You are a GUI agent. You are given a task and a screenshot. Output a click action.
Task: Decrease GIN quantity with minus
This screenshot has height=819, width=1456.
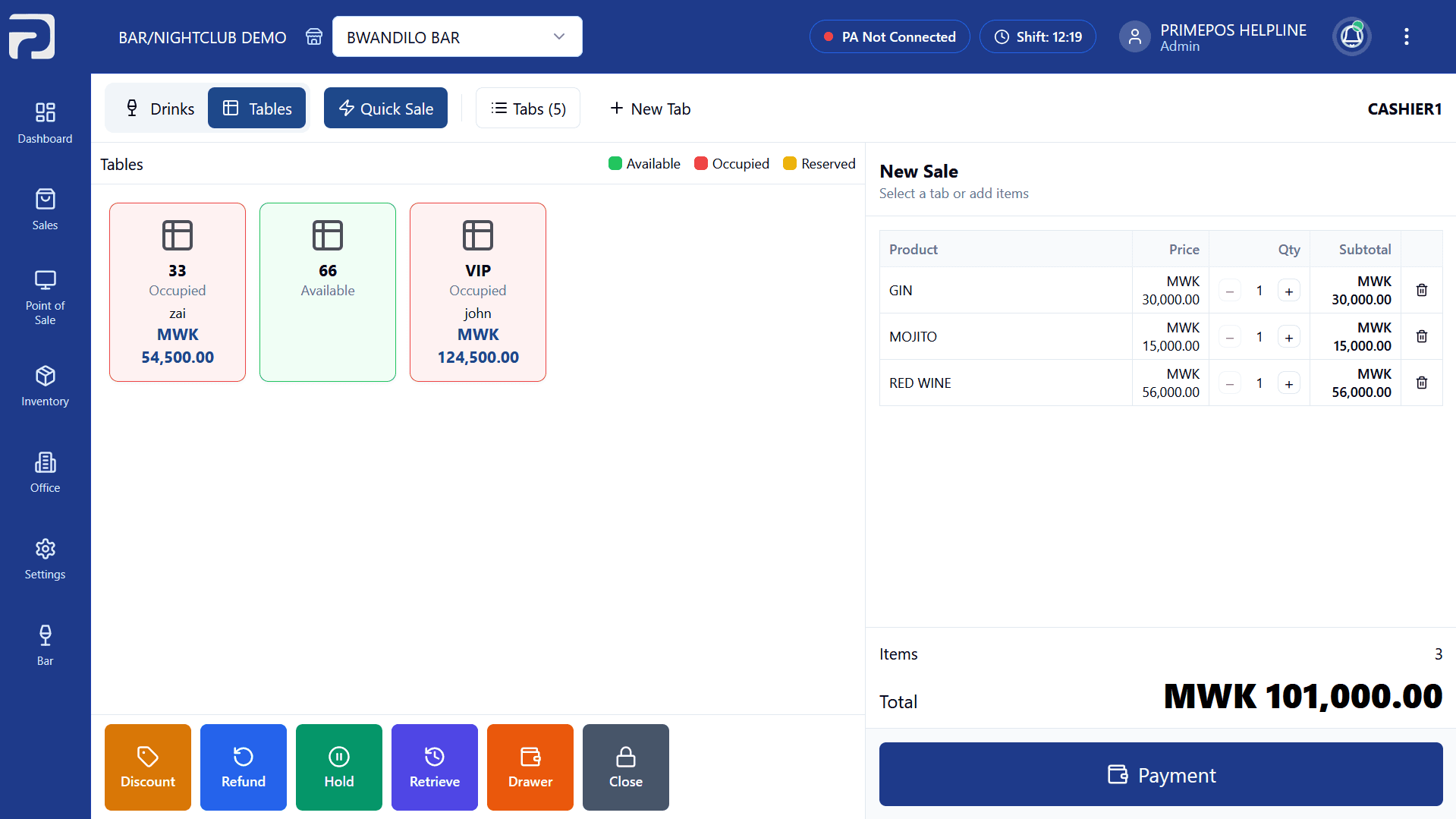pos(1229,291)
